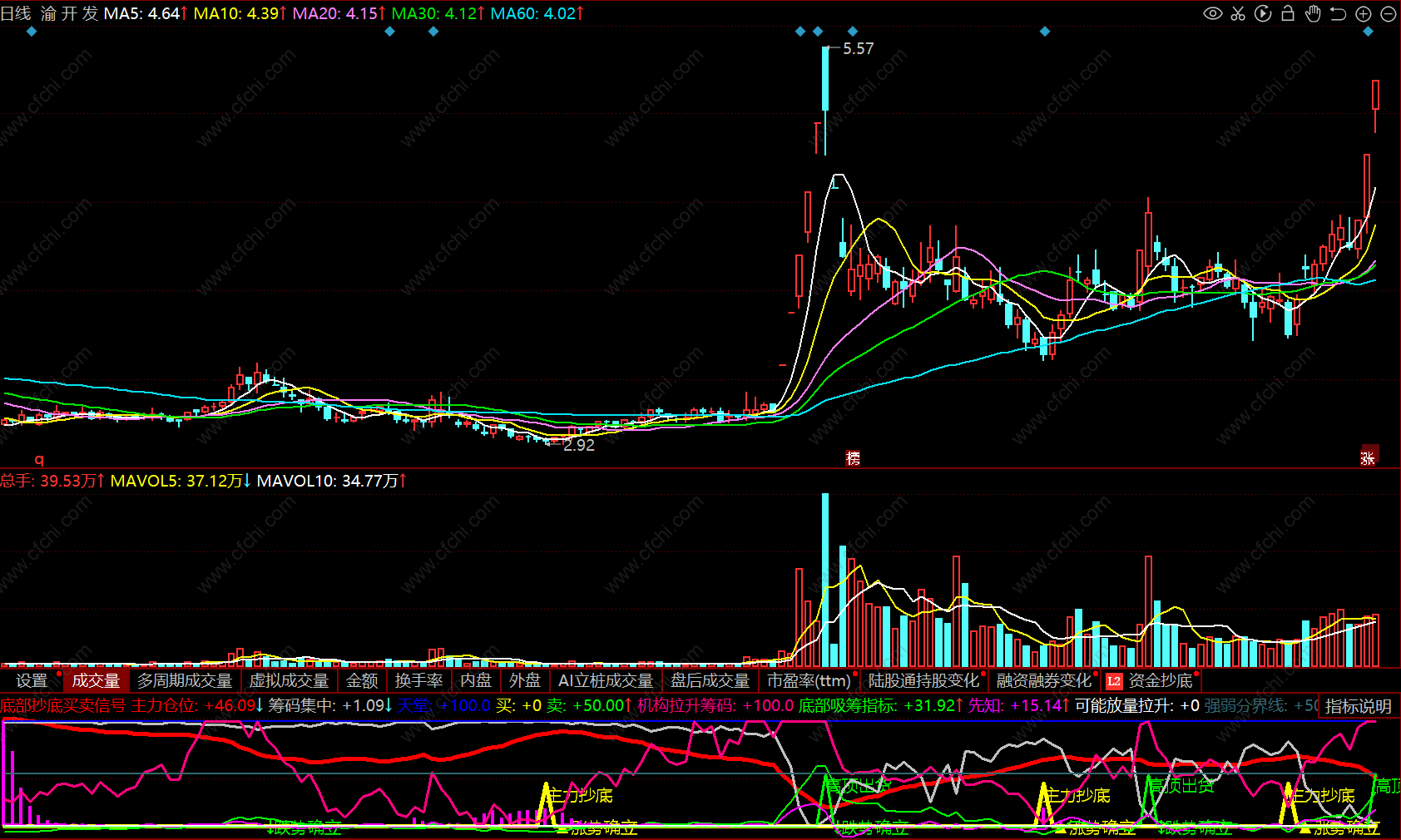Open the 资金抄底 tab
This screenshot has width=1401, height=840.
click(1160, 681)
